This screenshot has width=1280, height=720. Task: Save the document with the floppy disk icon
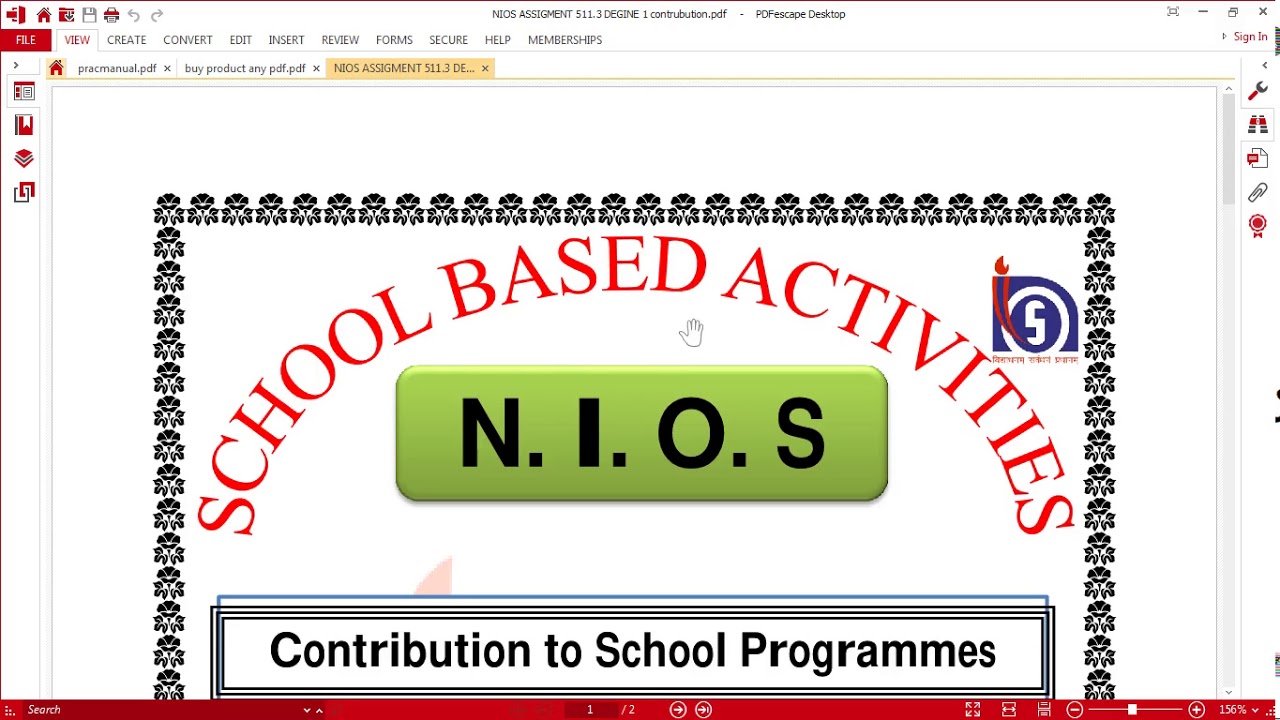pyautogui.click(x=89, y=15)
